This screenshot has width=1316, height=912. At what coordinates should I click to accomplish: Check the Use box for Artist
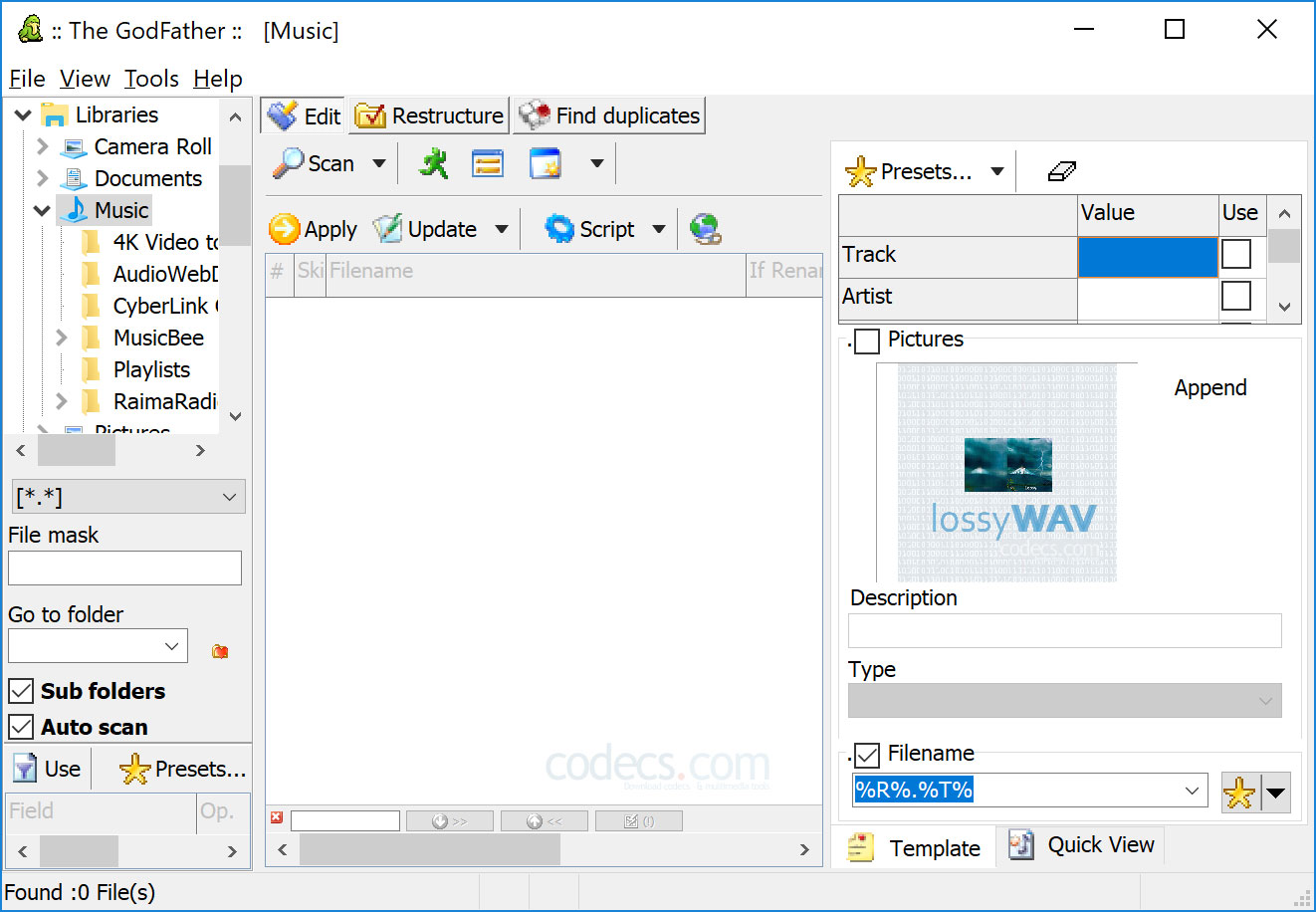1235,296
